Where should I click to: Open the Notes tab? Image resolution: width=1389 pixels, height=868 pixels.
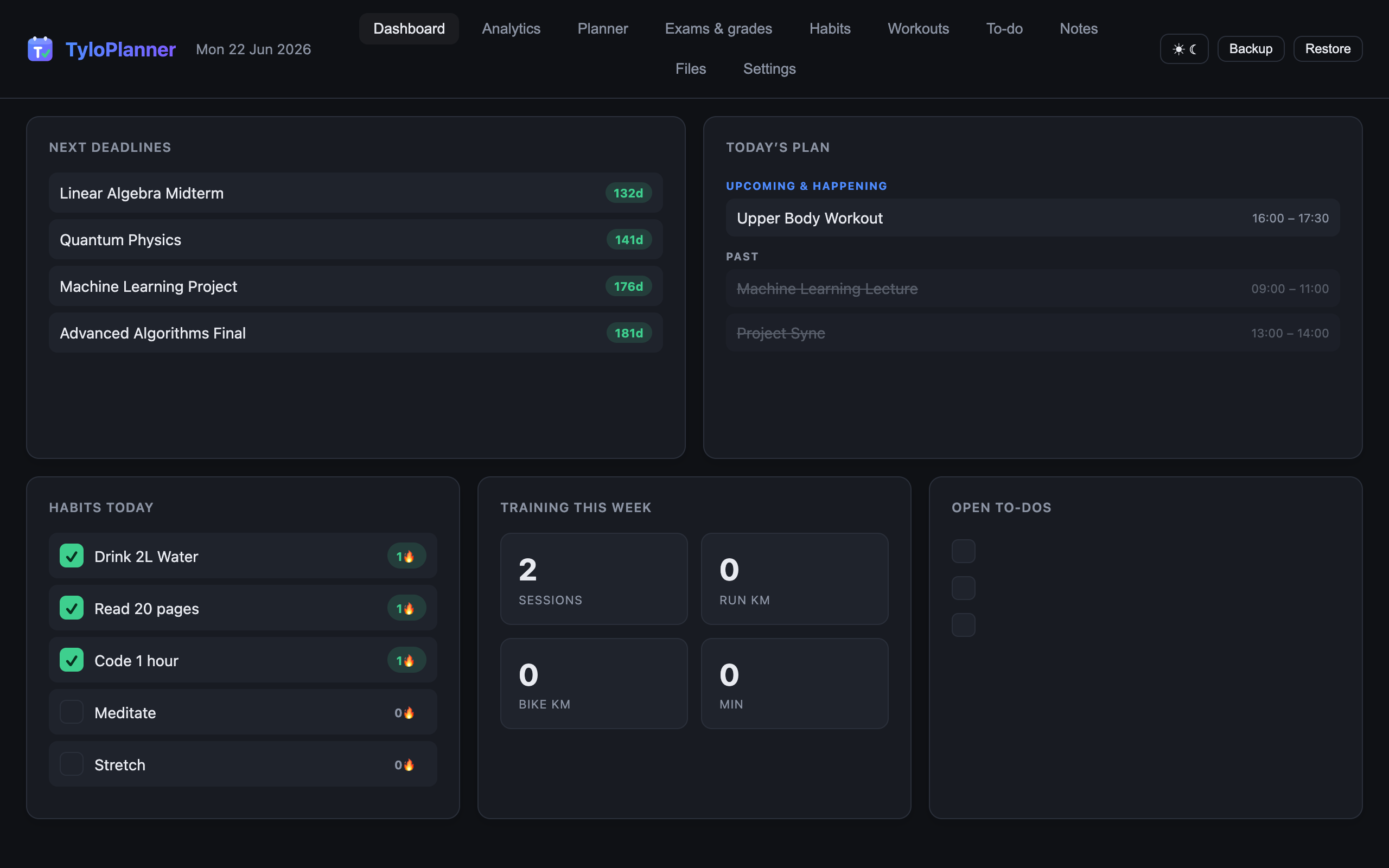[x=1079, y=29]
